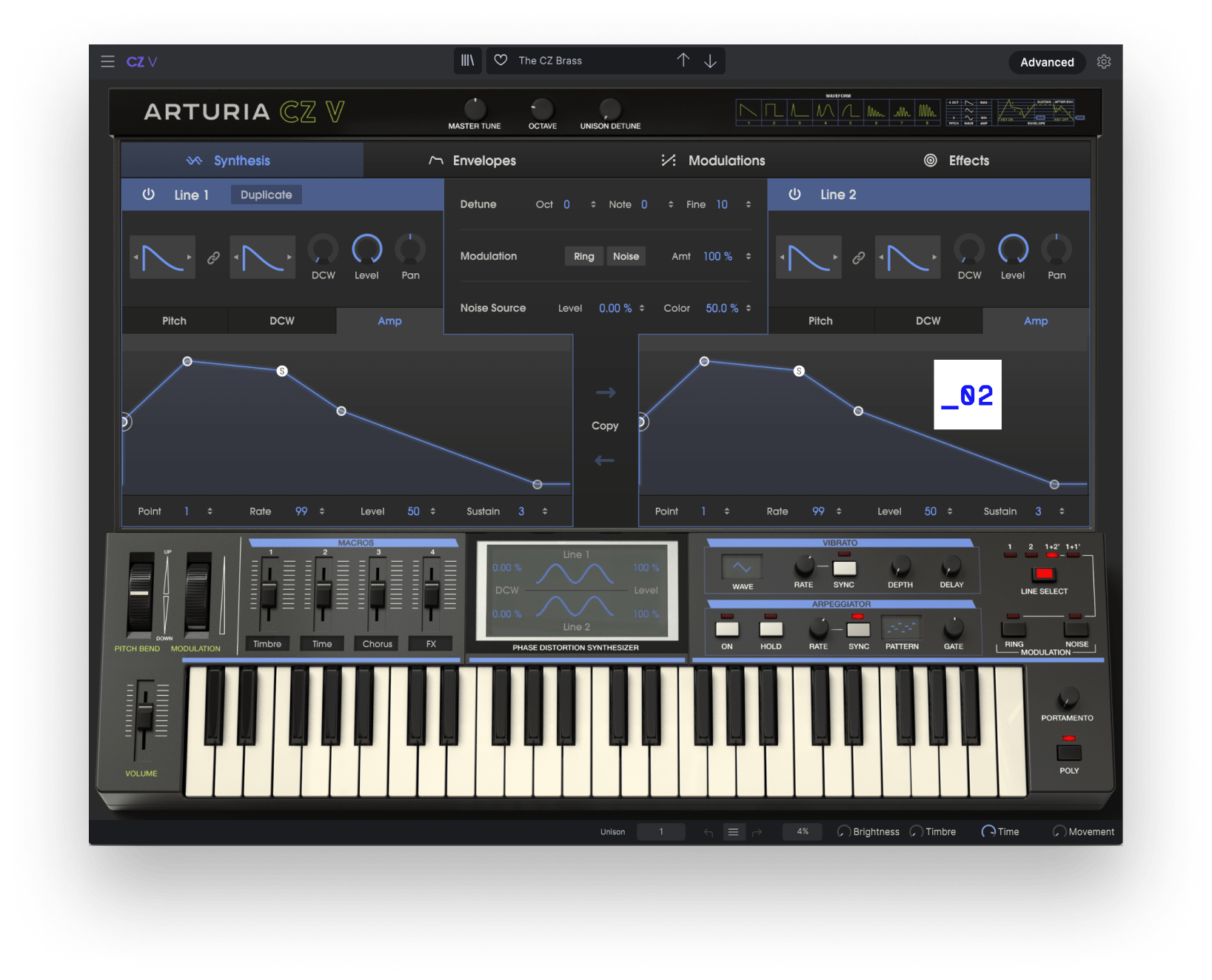Click the Line 1 waveform link icon
This screenshot has height=980, width=1212.
point(213,258)
